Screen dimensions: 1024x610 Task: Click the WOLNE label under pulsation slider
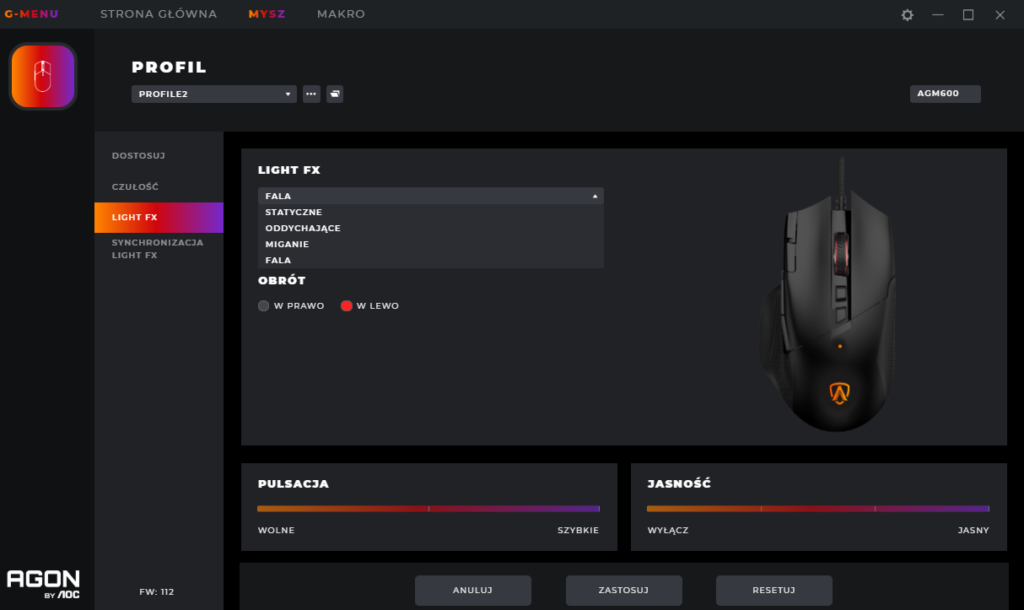pyautogui.click(x=276, y=530)
